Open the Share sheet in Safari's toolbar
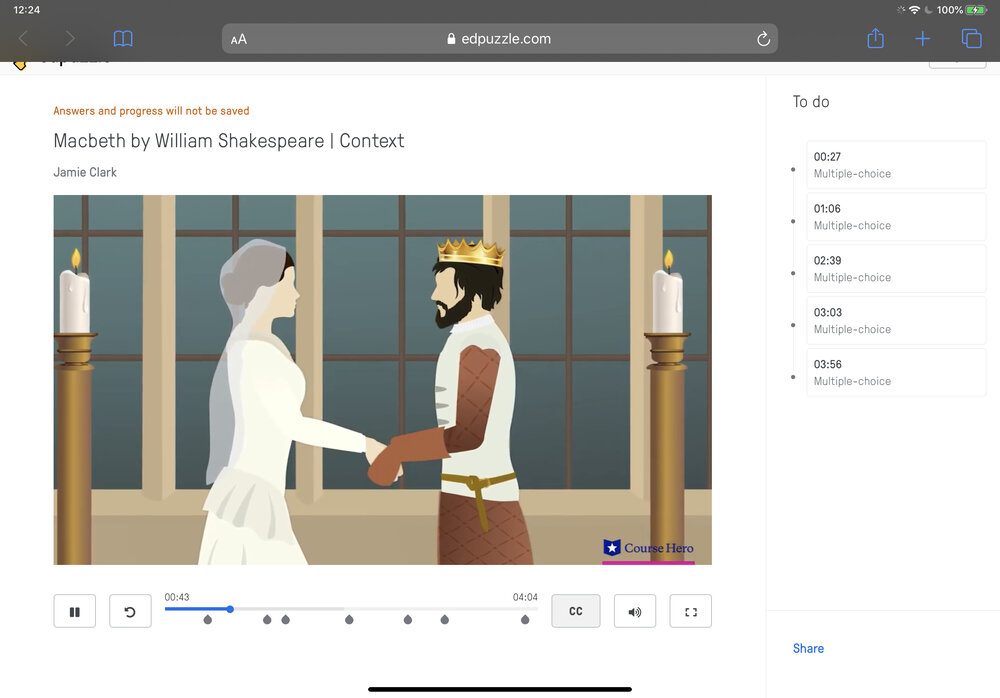Viewport: 1000px width, 698px height. 875,38
